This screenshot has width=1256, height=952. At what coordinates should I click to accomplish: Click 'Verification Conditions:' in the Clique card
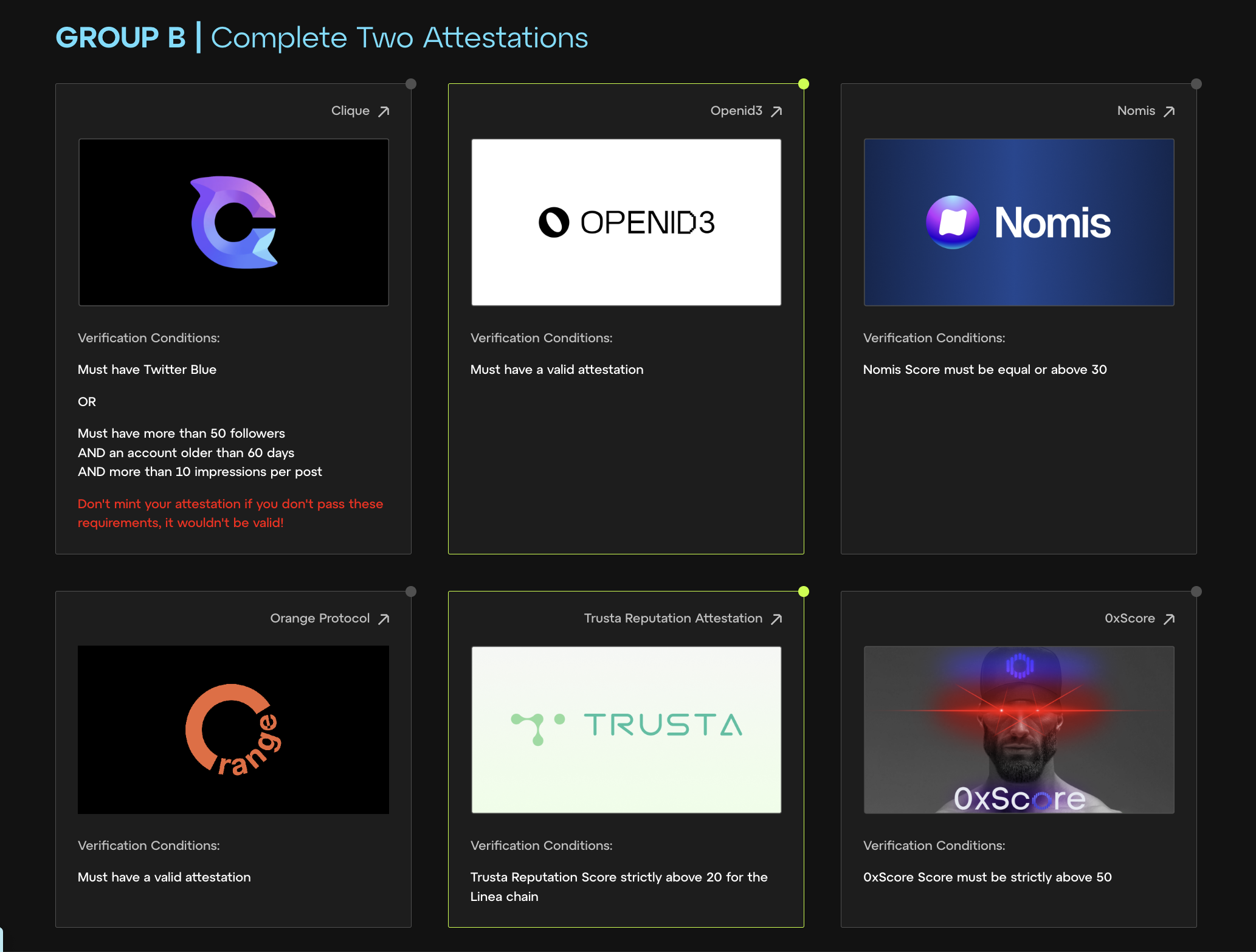pyautogui.click(x=149, y=338)
